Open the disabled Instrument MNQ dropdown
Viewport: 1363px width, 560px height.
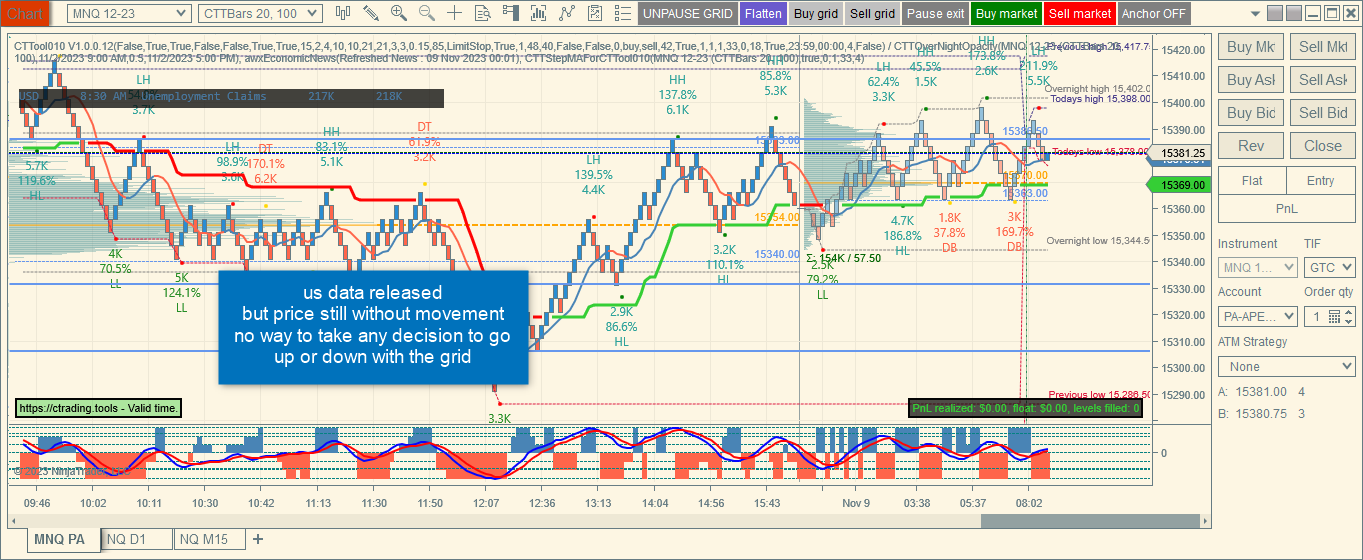[x=1257, y=267]
